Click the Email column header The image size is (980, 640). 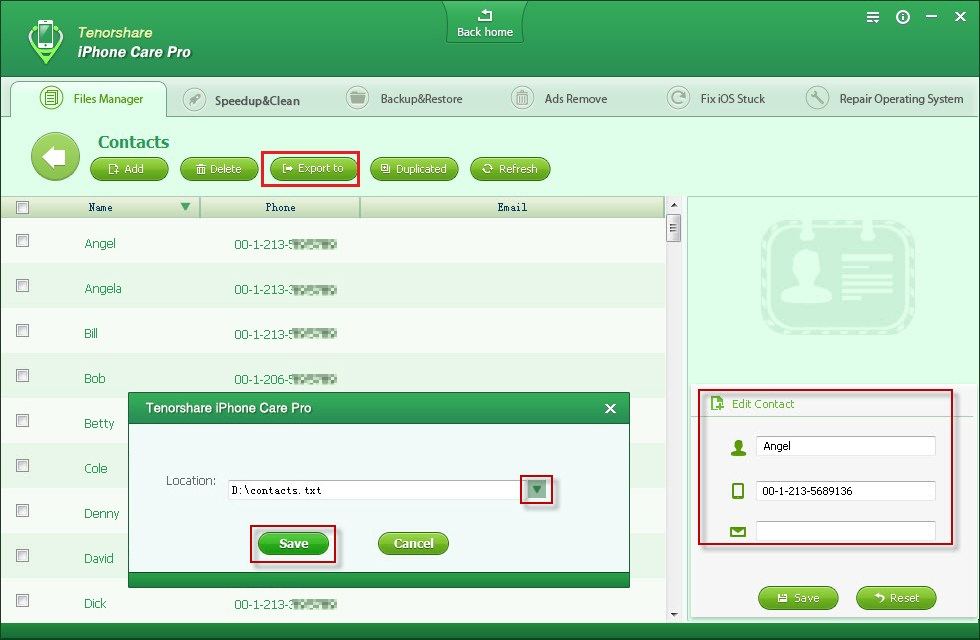pyautogui.click(x=512, y=208)
